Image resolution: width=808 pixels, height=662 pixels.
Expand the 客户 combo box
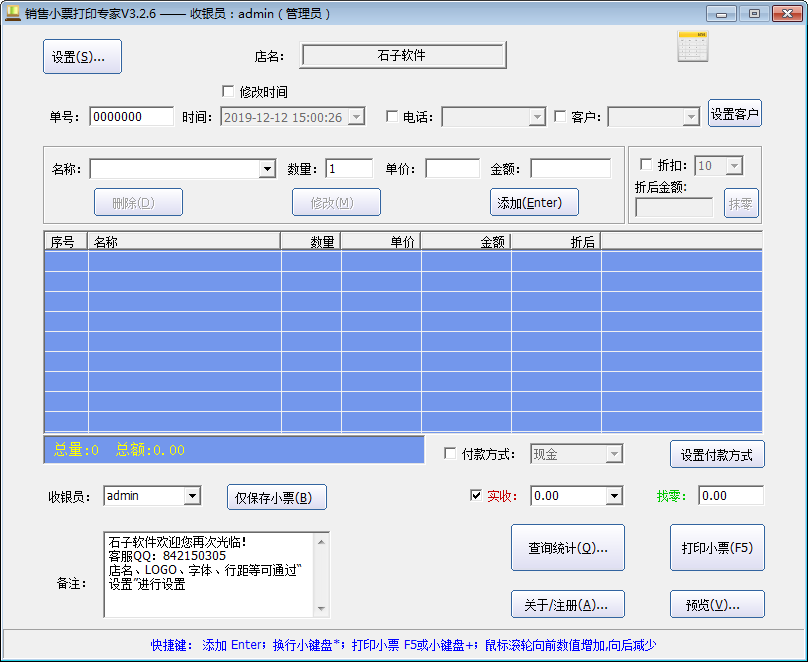[x=691, y=117]
